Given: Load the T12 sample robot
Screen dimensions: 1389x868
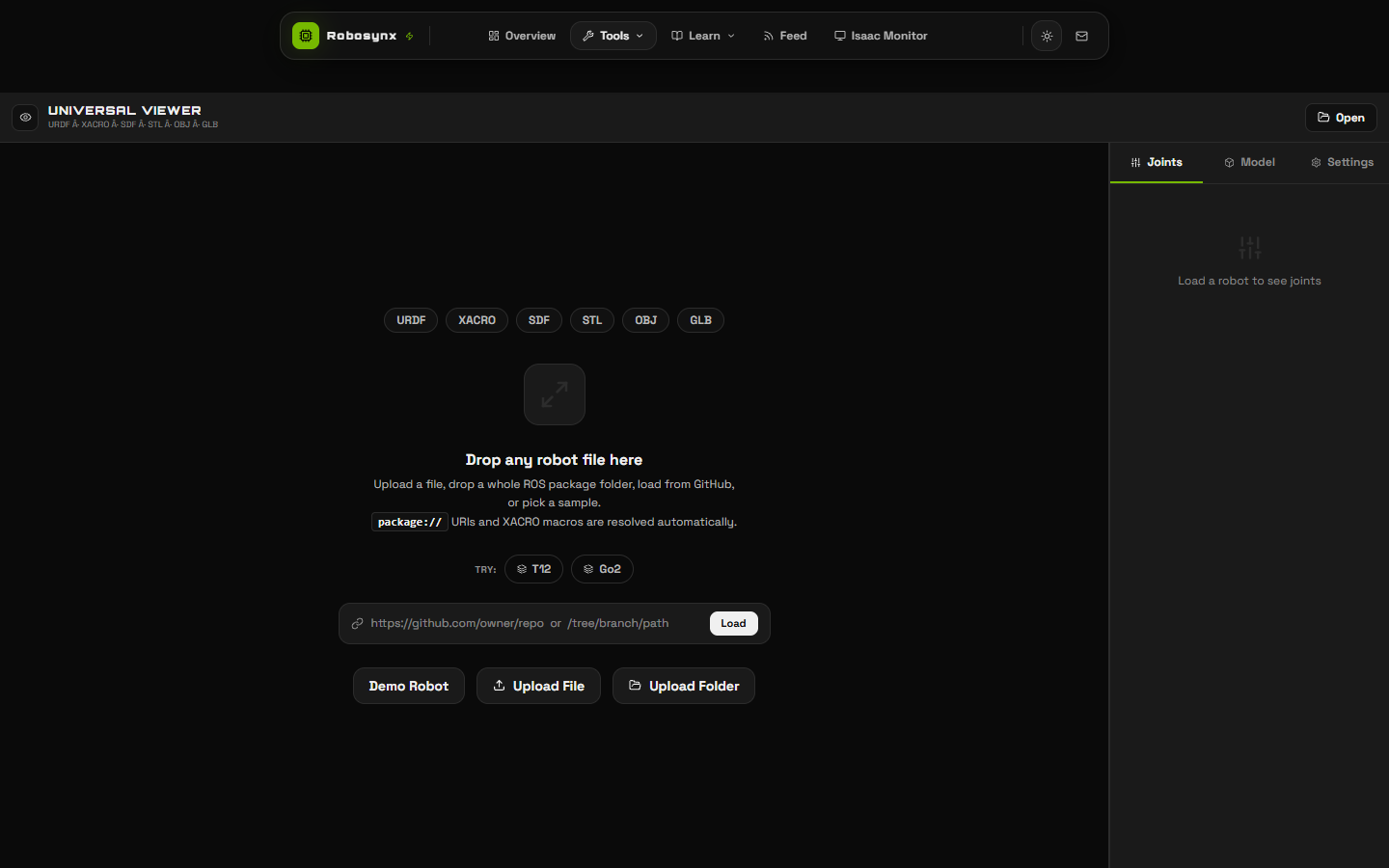Looking at the screenshot, I should (533, 569).
